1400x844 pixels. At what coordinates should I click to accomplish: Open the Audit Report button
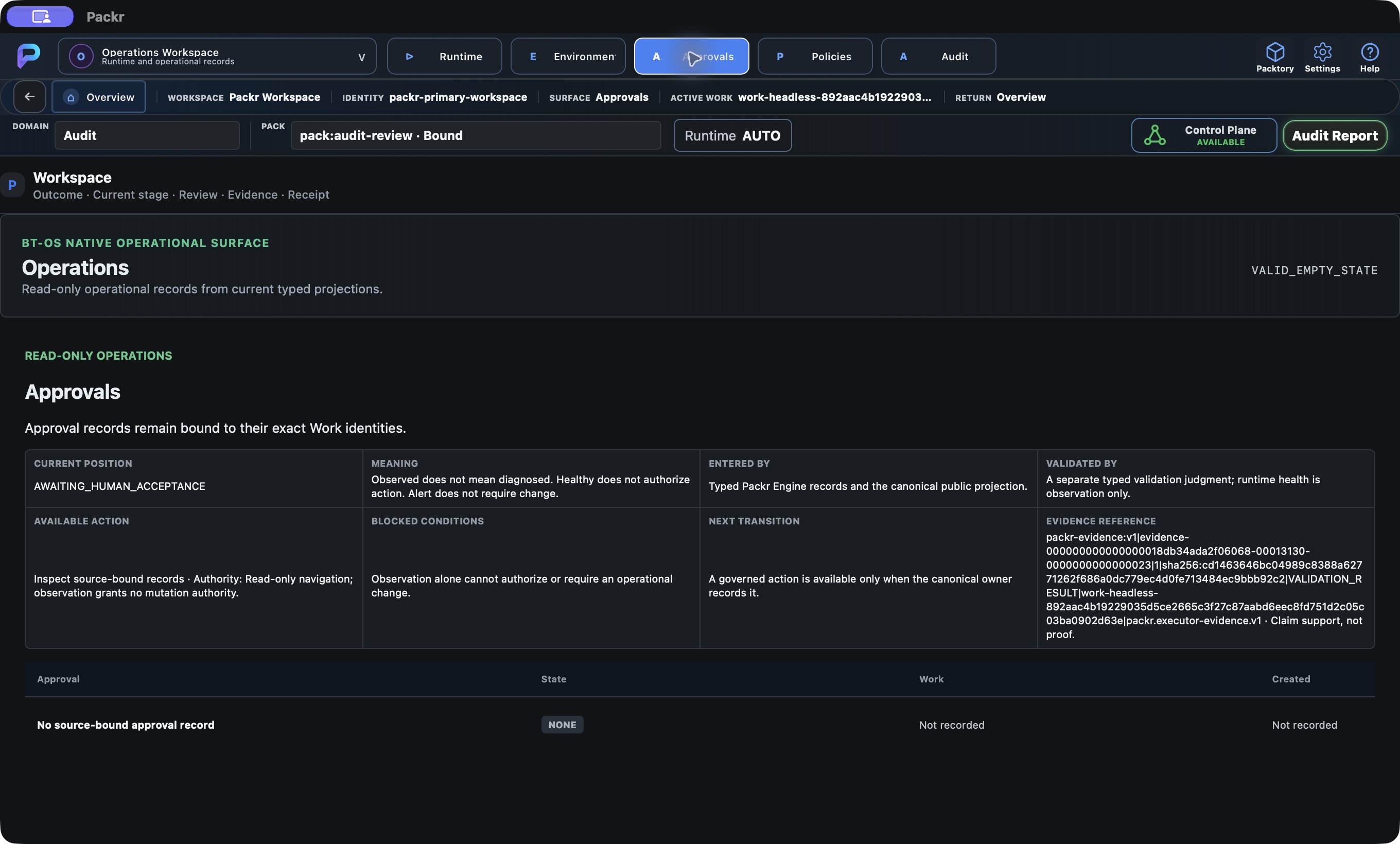pyautogui.click(x=1335, y=135)
